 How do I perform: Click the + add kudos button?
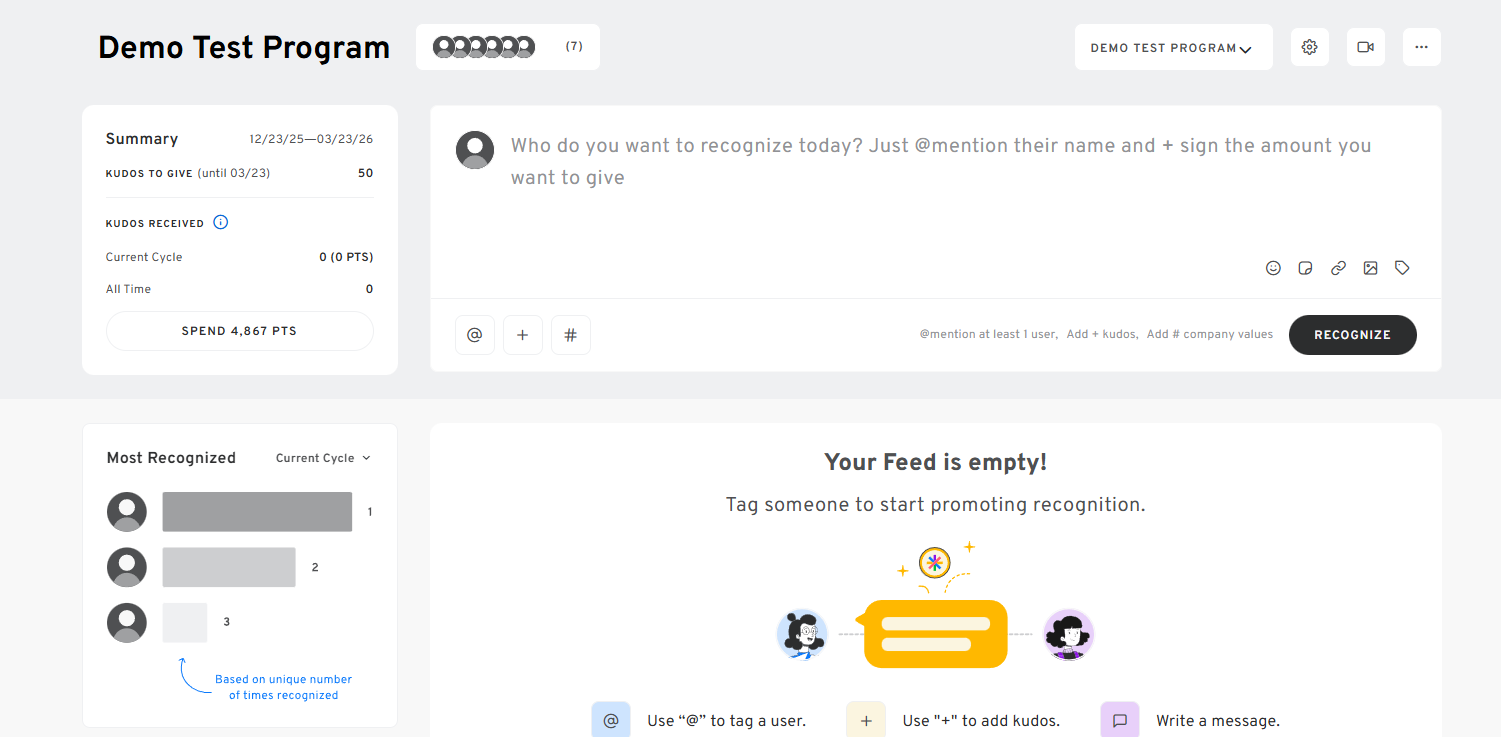point(523,335)
